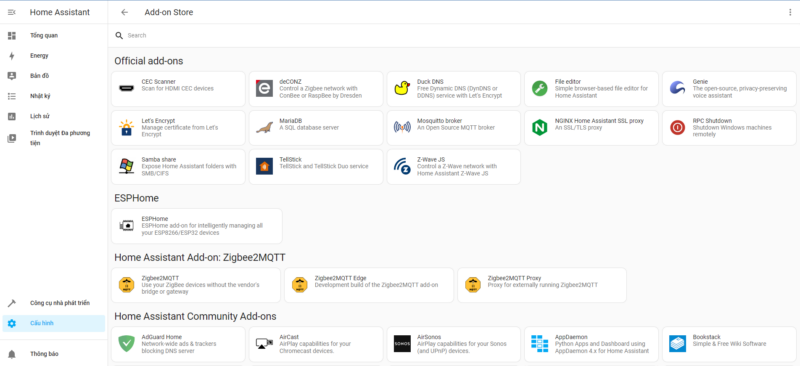Open the Let's Encrypt padlock icon
Screen dimensions: 800x366
126,128
